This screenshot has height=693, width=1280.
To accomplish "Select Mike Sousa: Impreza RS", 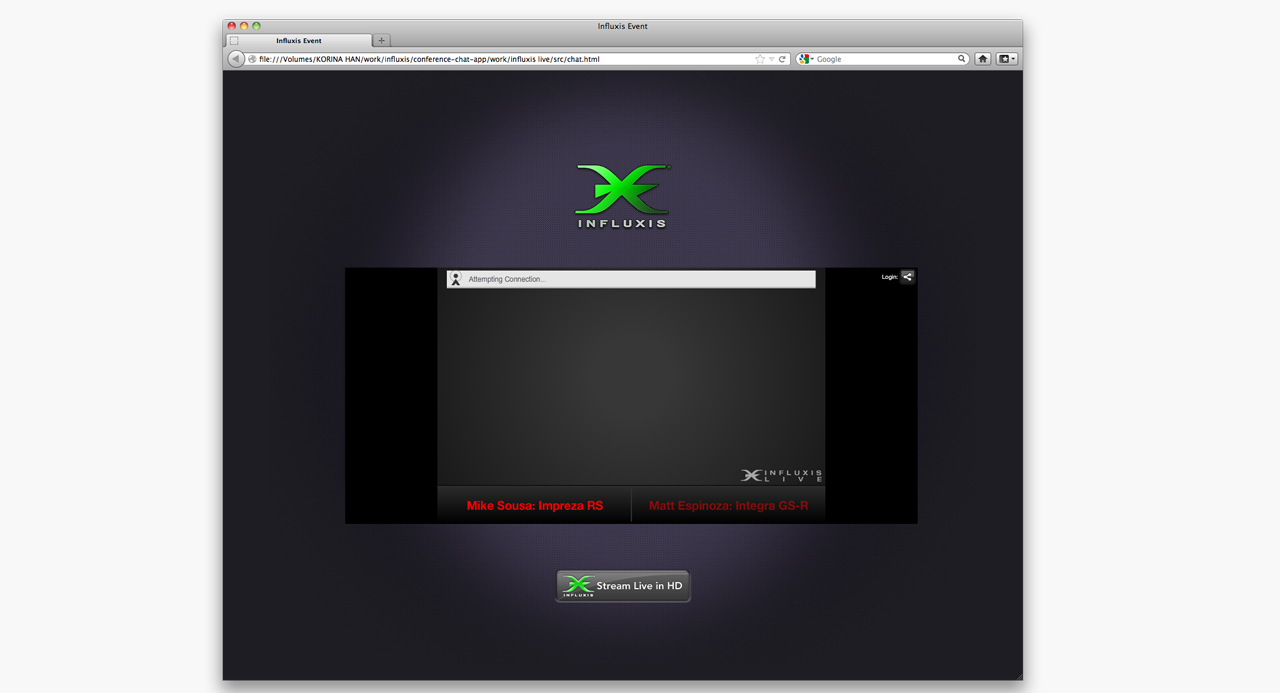I will [x=534, y=505].
